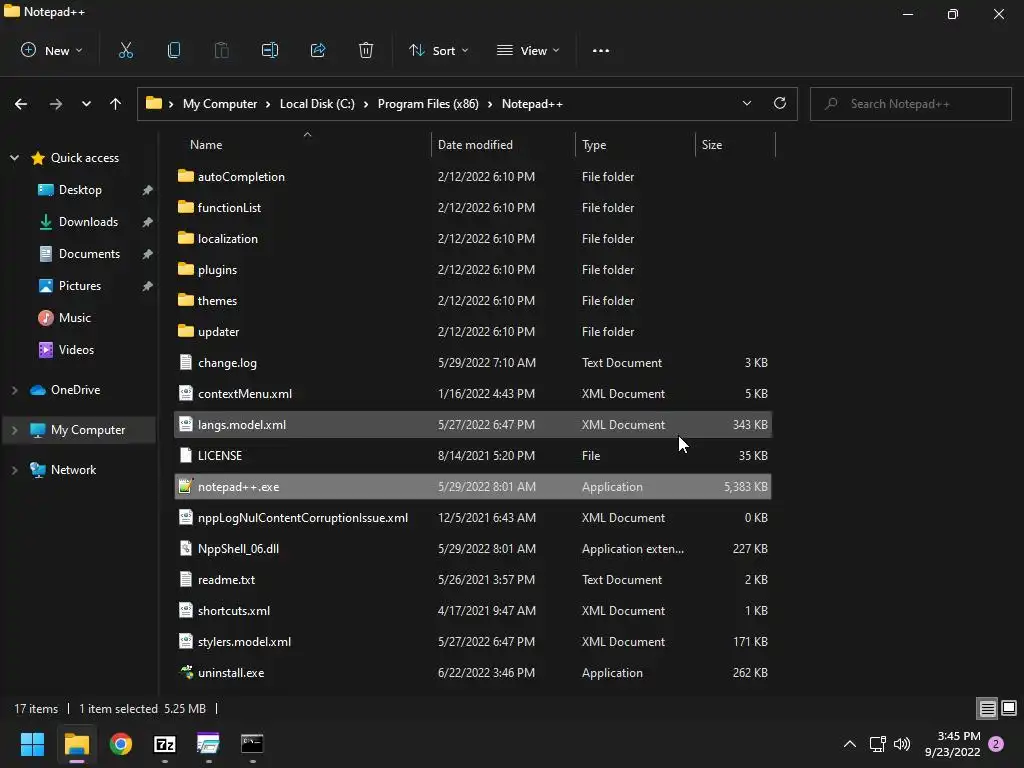Select the plugins folder
1024x768 pixels.
473,270
